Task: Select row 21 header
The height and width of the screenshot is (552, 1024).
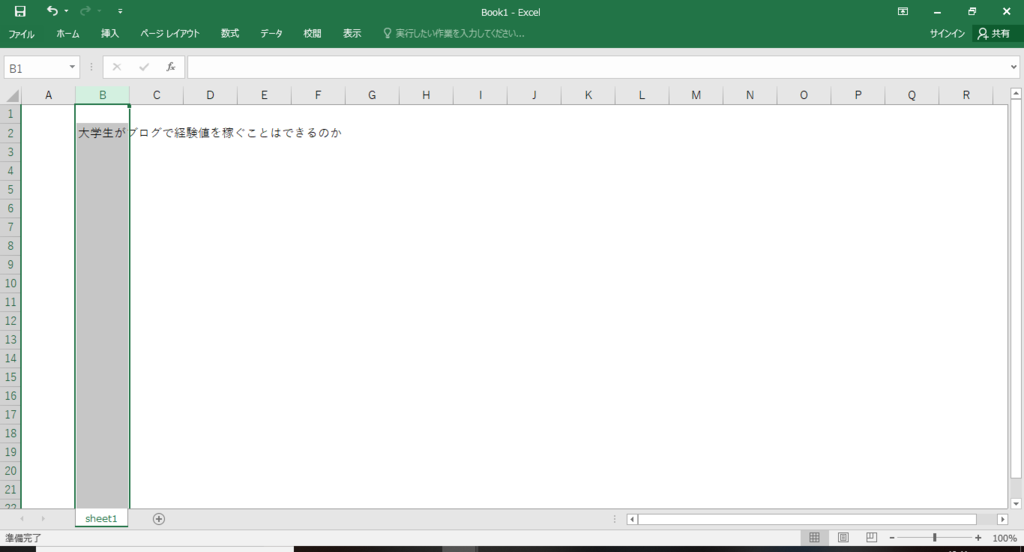Action: 10,489
